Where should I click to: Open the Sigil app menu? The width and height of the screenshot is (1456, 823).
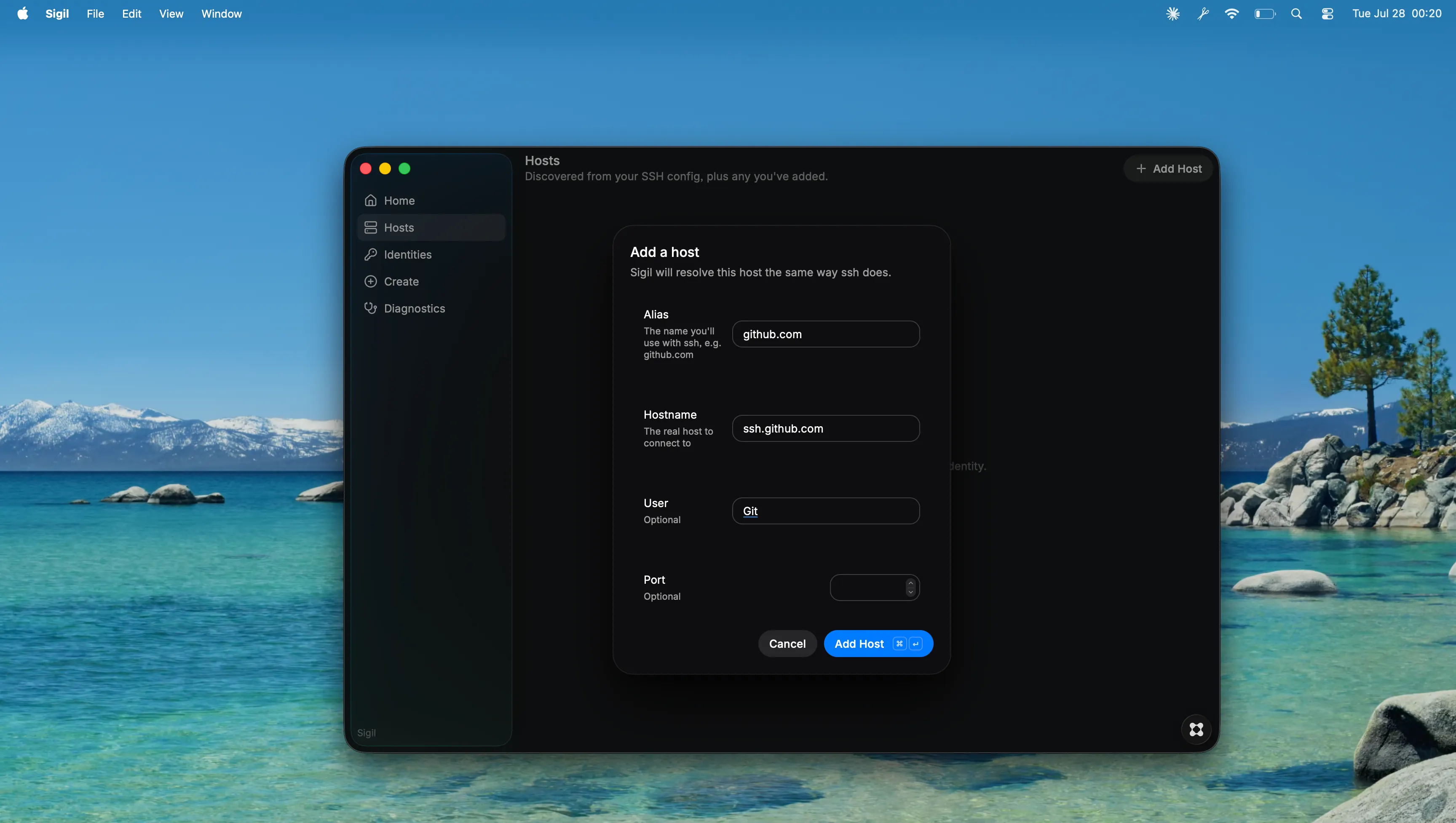[x=57, y=13]
